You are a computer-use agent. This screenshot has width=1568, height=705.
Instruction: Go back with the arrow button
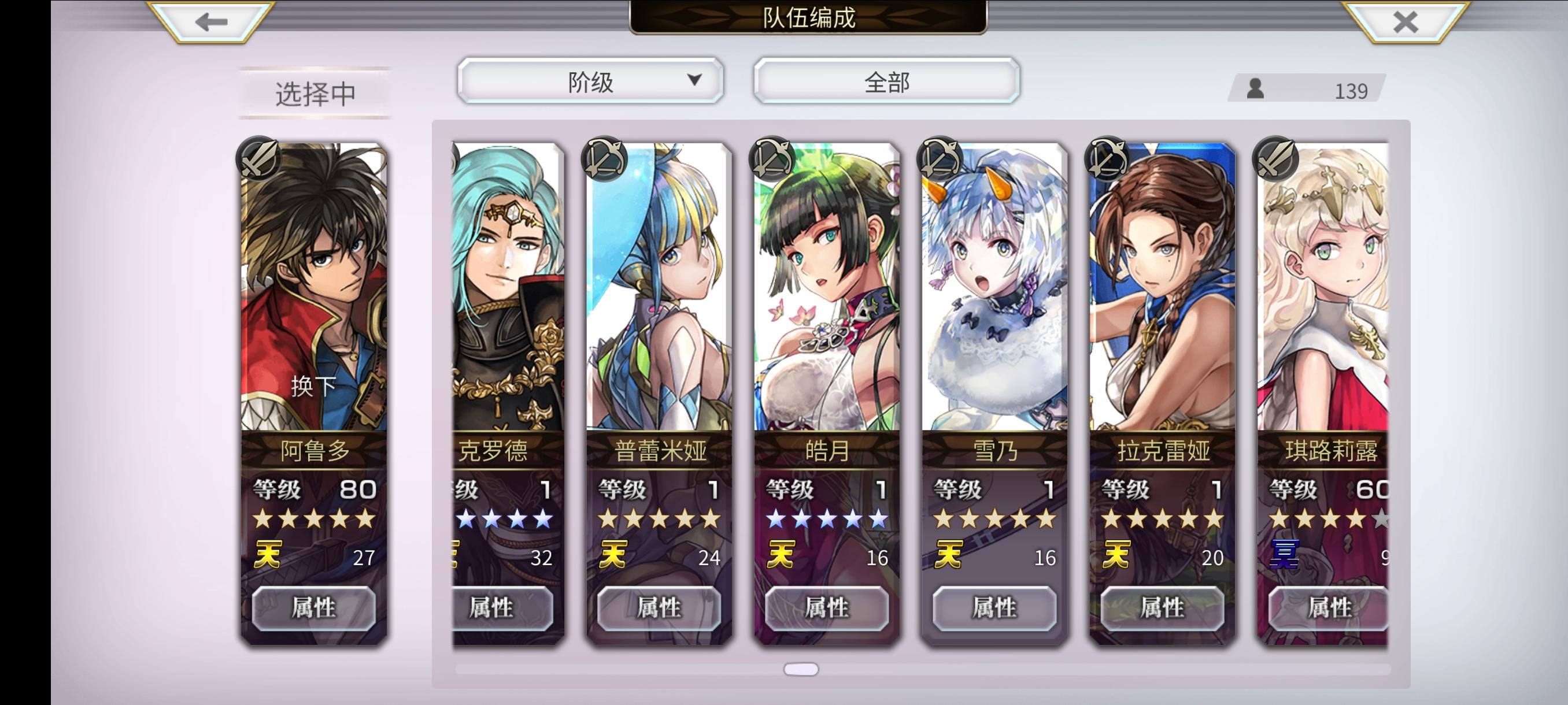[211, 23]
